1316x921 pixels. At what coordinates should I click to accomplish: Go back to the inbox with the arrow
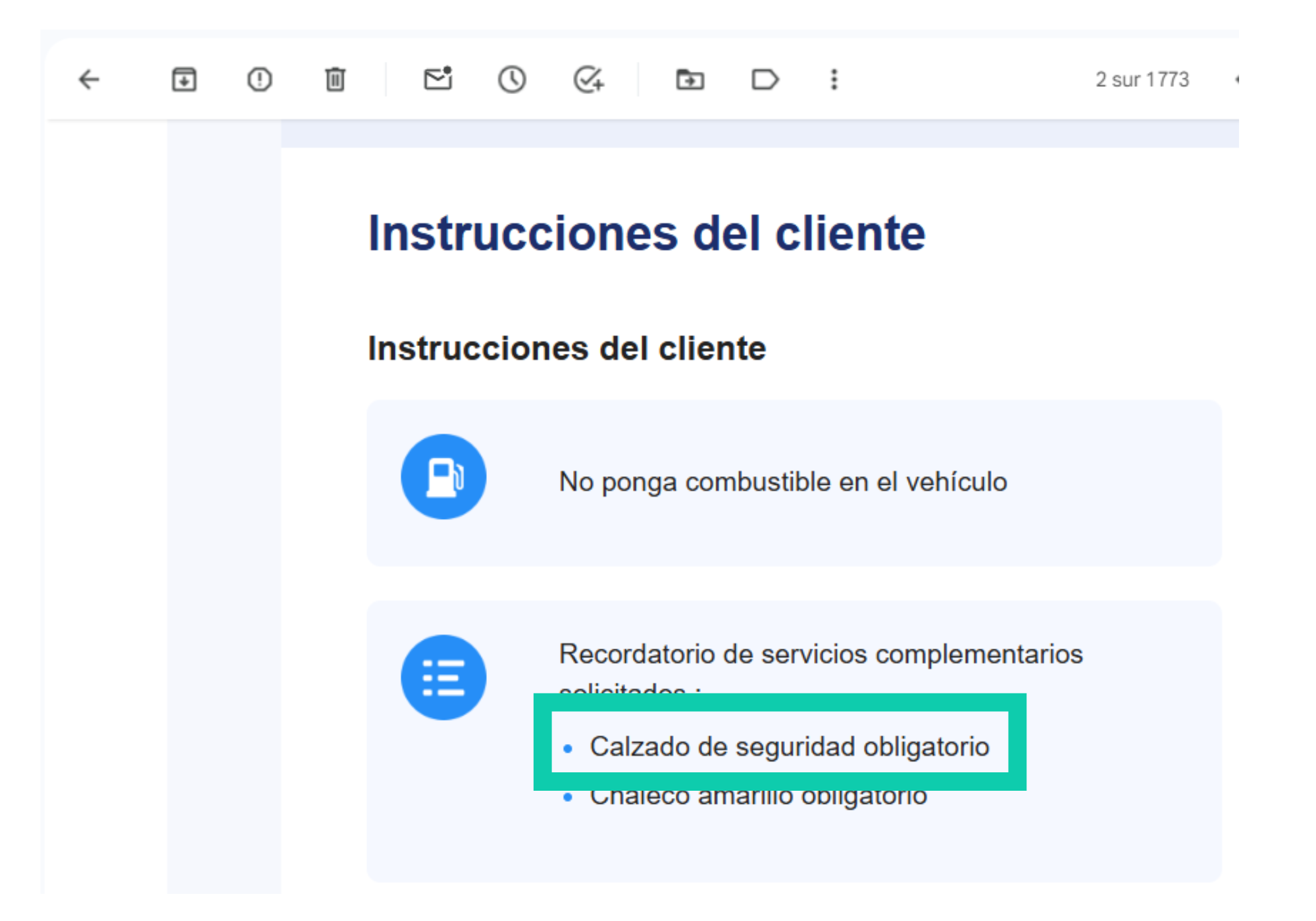(x=89, y=80)
